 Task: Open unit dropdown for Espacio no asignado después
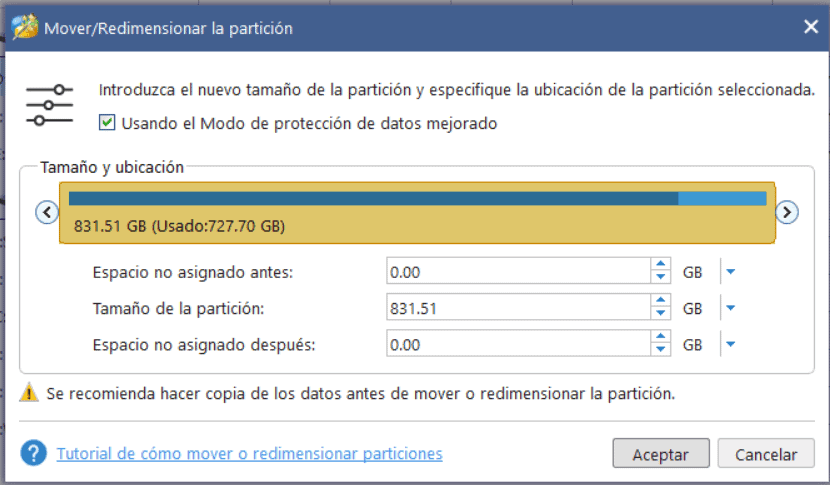[x=730, y=345]
